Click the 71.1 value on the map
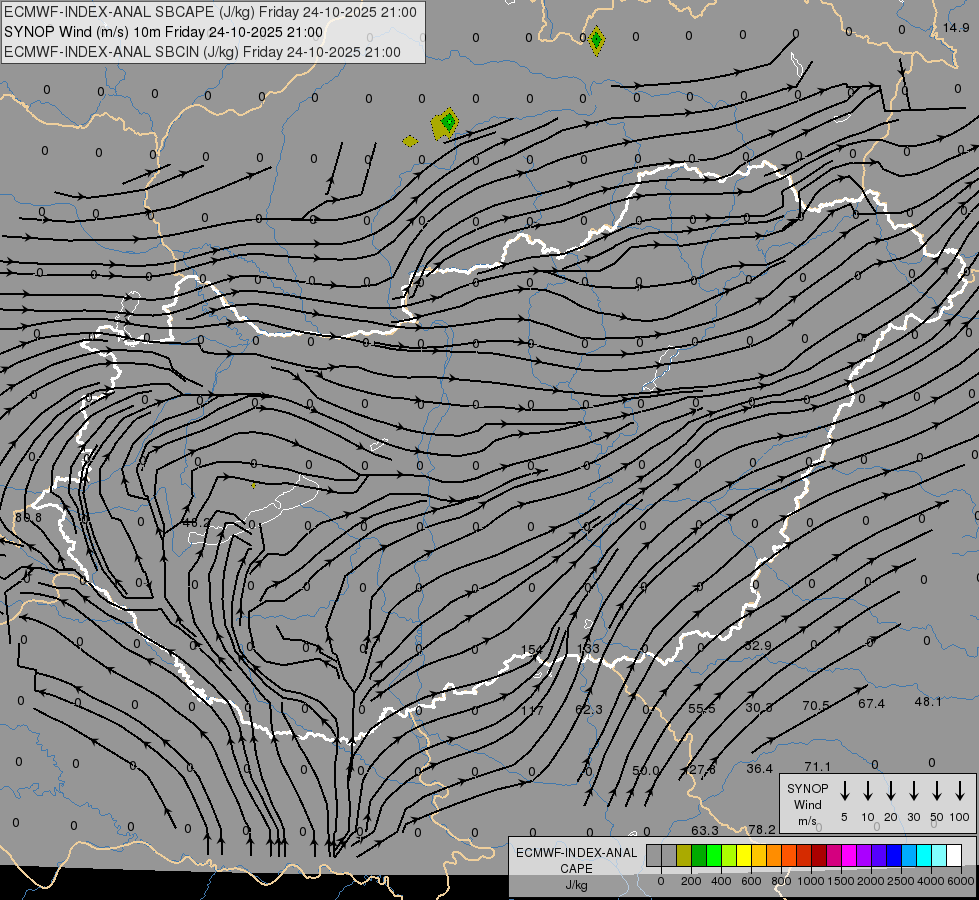This screenshot has width=979, height=900. tap(817, 766)
